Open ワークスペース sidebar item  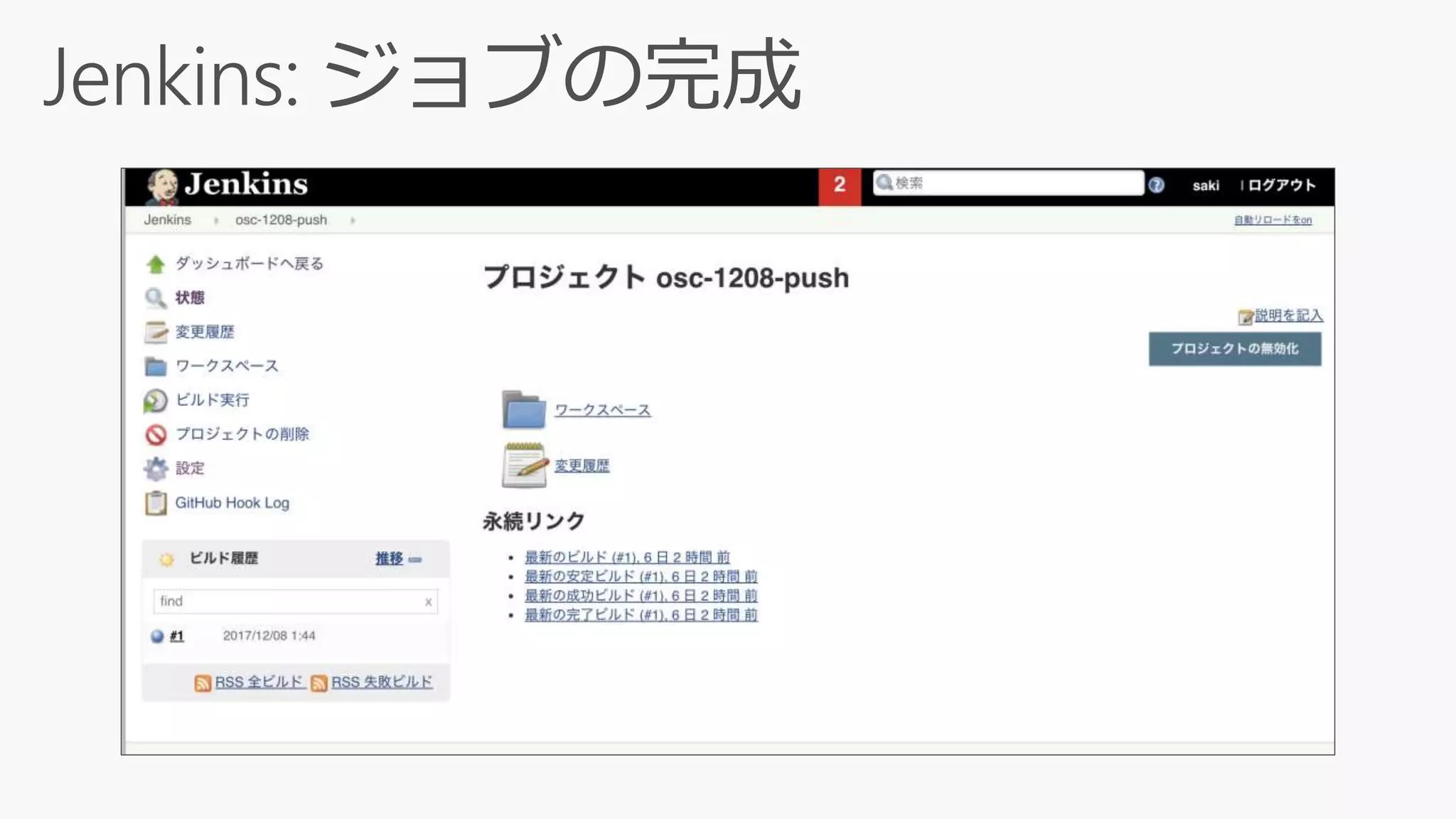coord(227,365)
